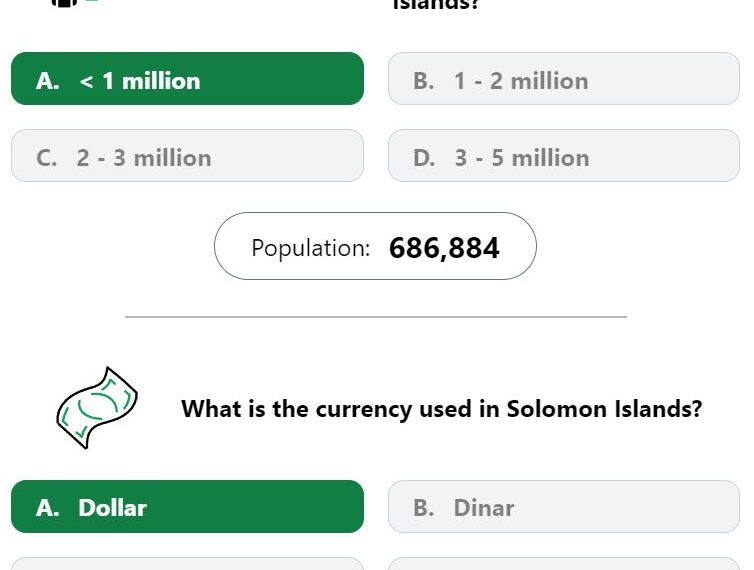Click the partially visible population icon at top
Image resolution: width=754 pixels, height=570 pixels.
(72, 3)
